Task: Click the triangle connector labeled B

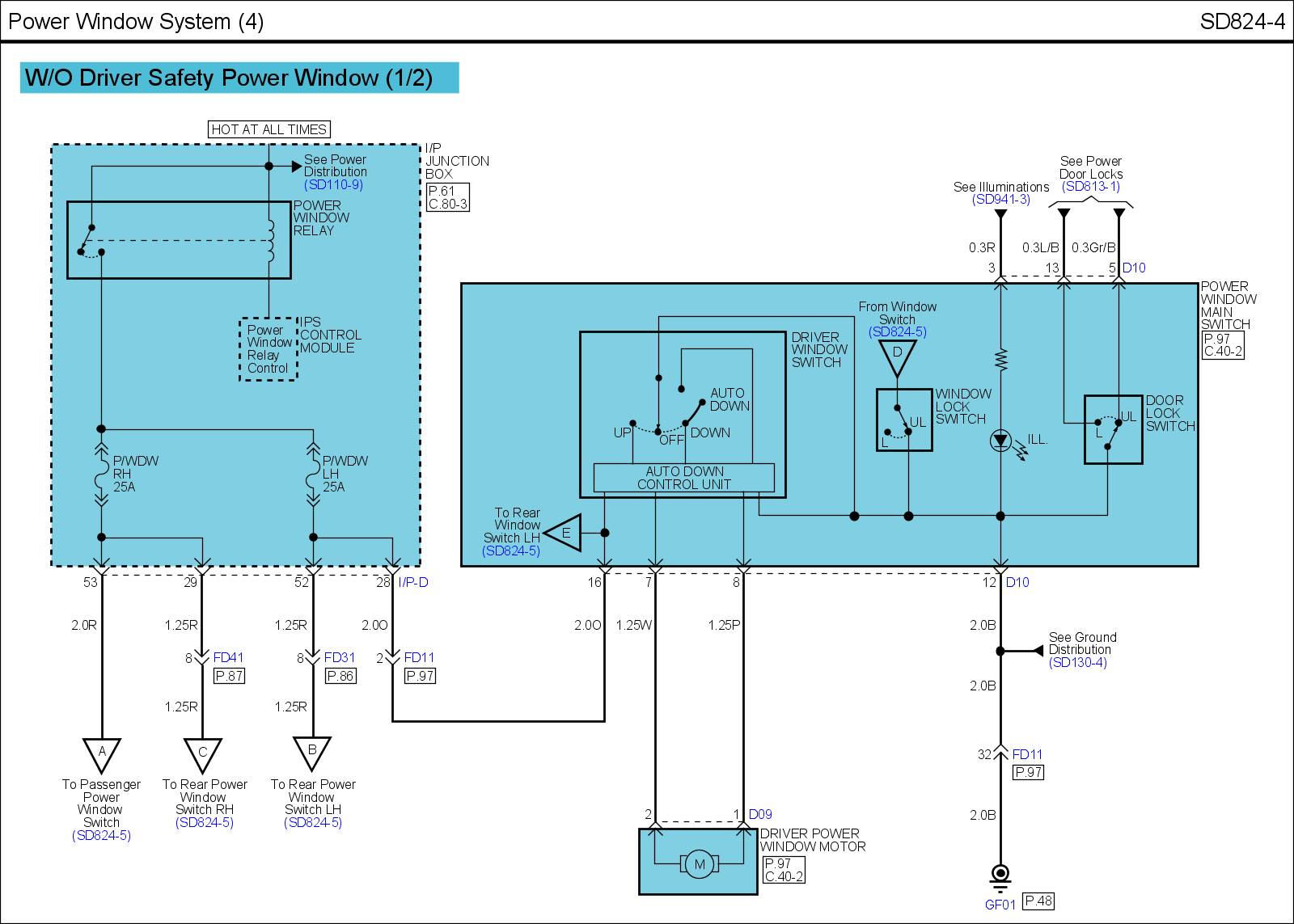Action: point(312,752)
